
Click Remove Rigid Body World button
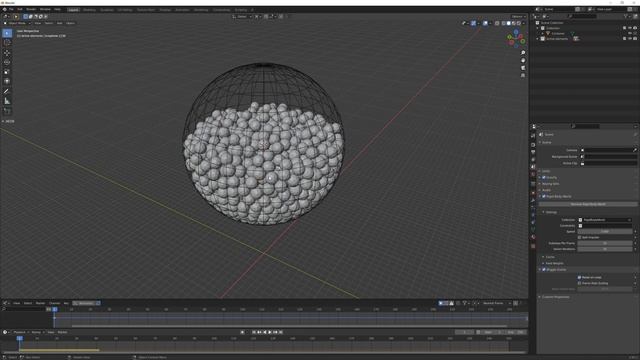pos(588,204)
